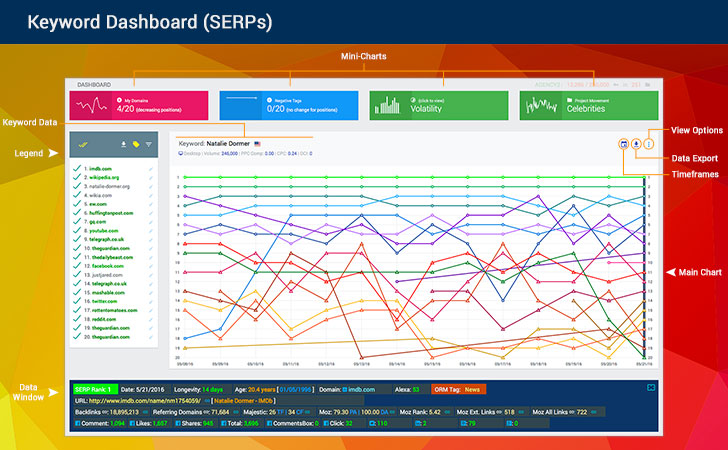Viewport: 728px width, 450px height.
Task: Uncheck the imdb.com legend checkmark
Action: (77, 169)
